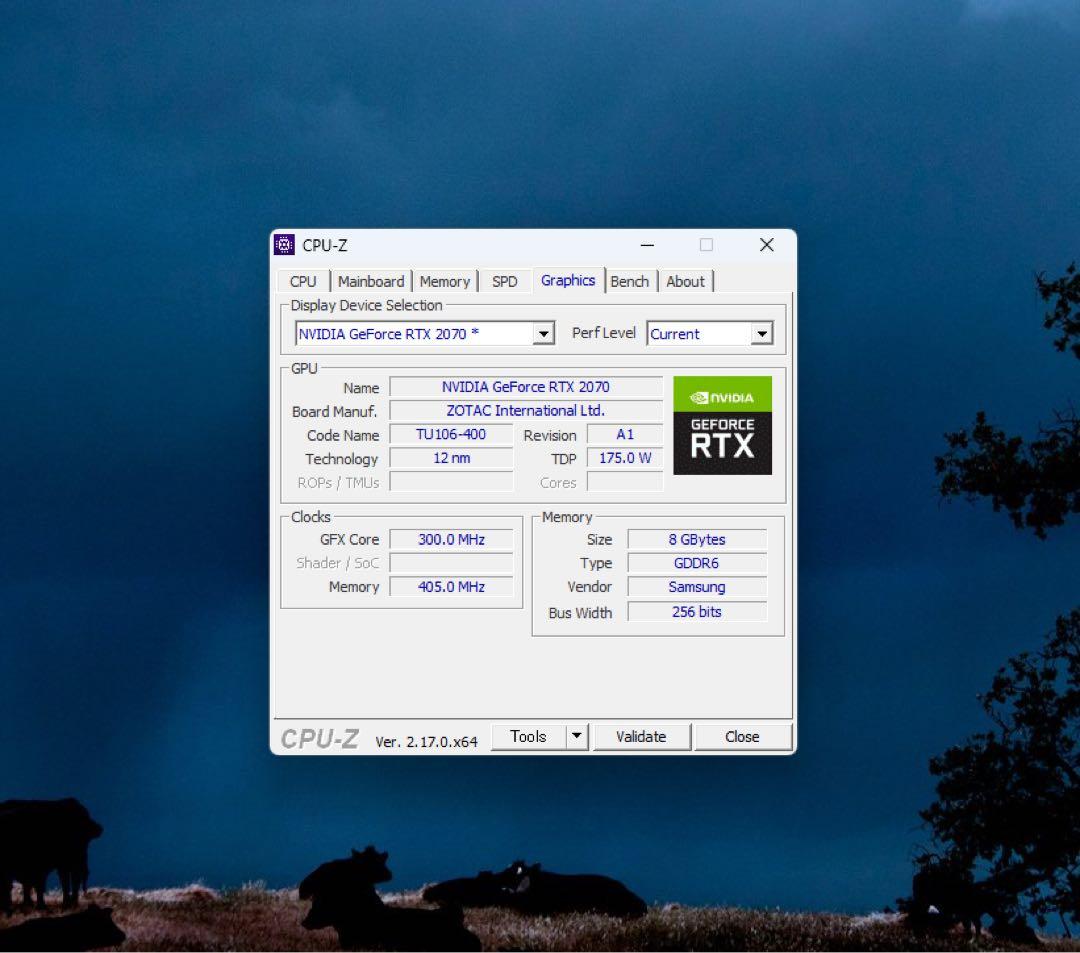Image resolution: width=1080 pixels, height=953 pixels.
Task: View the About tab
Action: (x=686, y=281)
